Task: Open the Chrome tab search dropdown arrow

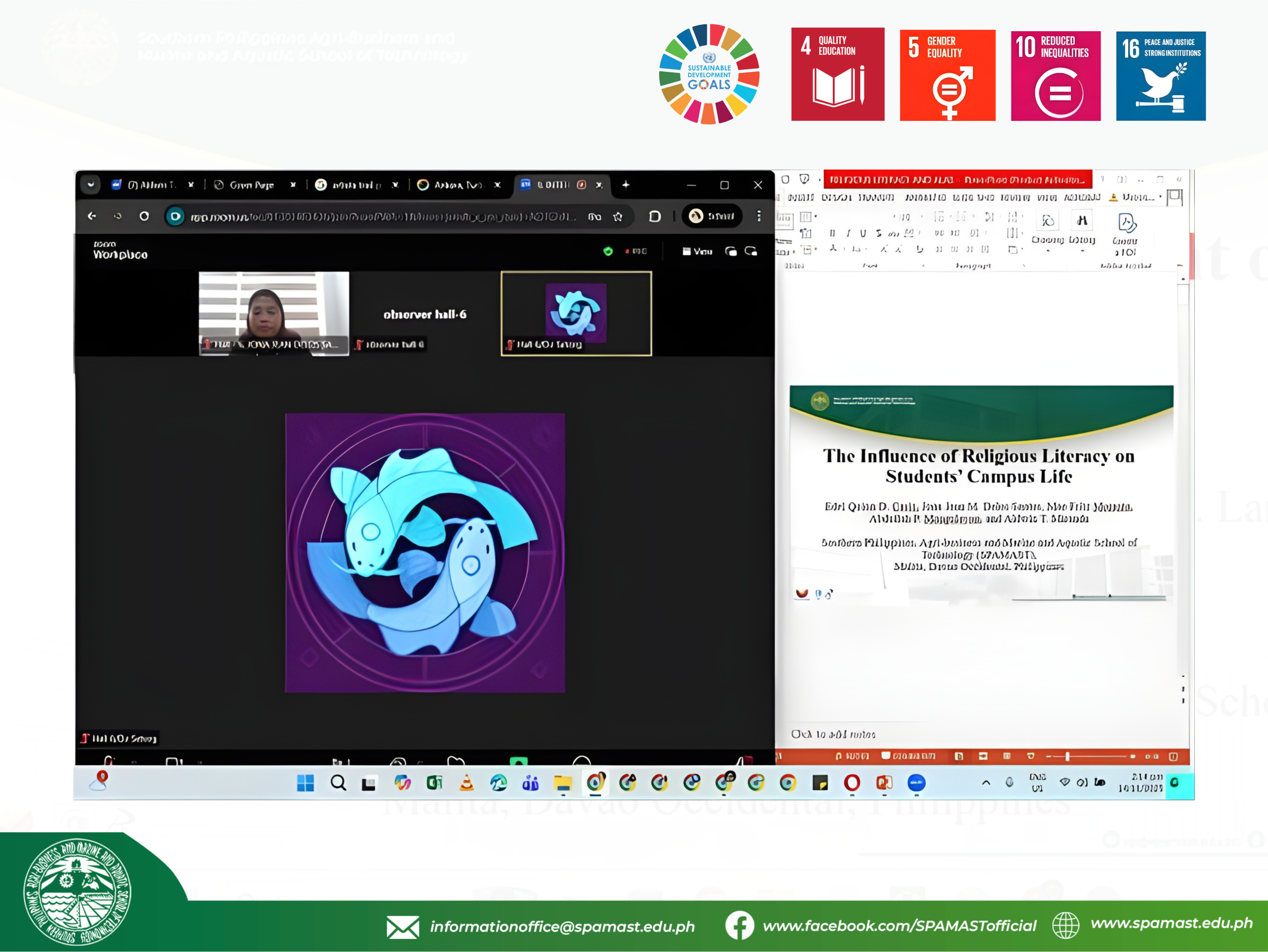Action: (x=91, y=185)
